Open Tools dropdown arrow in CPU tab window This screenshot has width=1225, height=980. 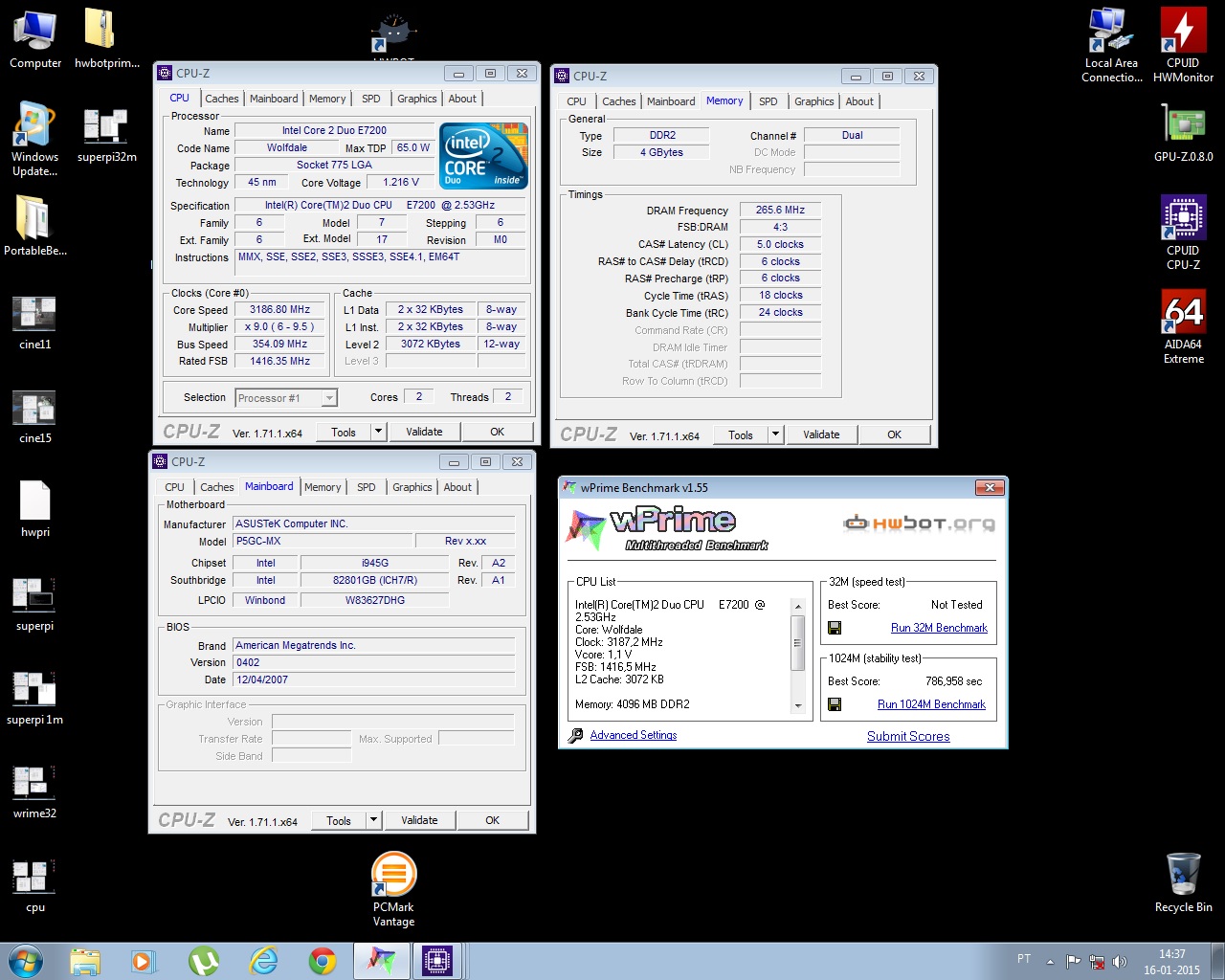378,432
